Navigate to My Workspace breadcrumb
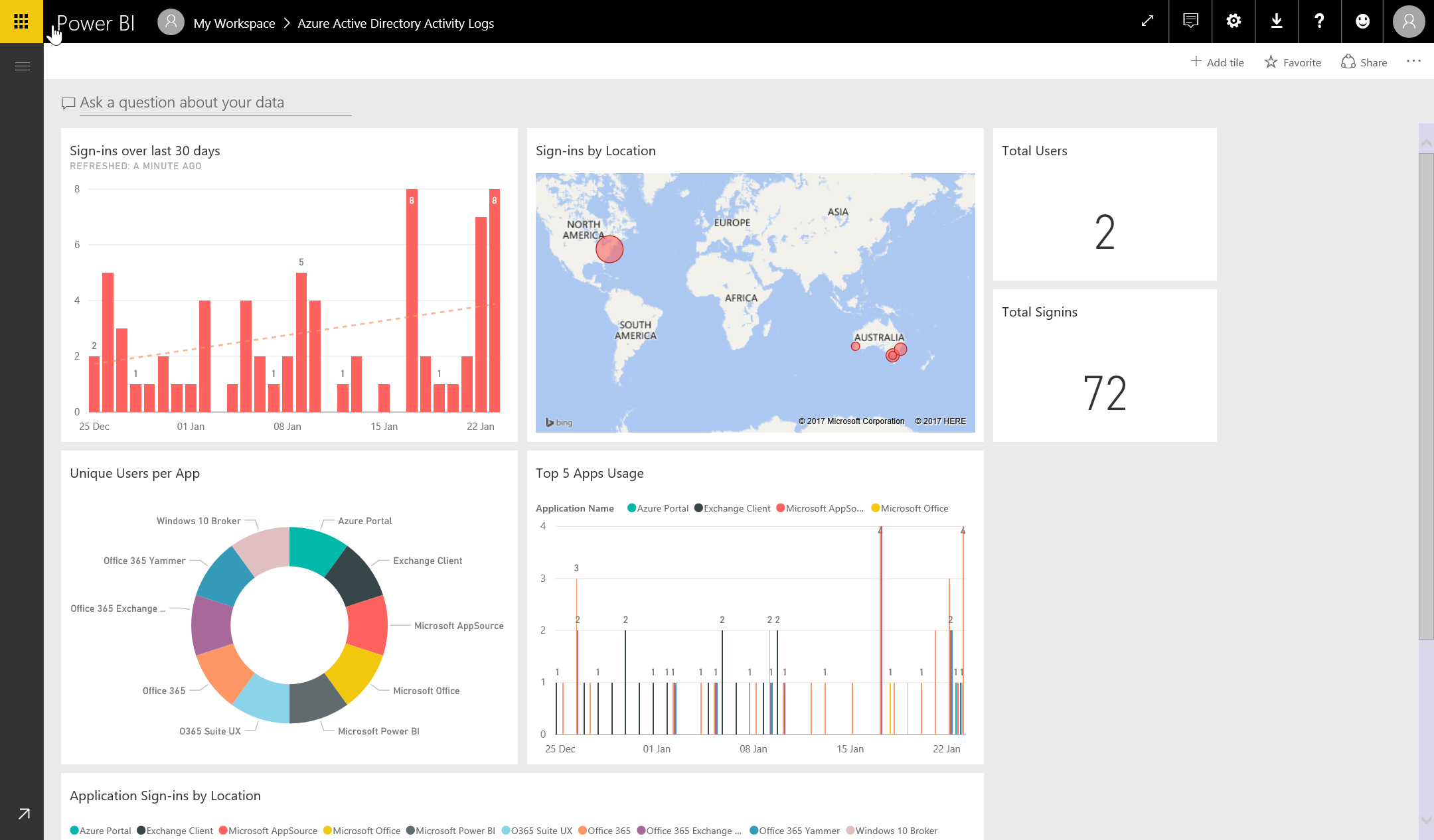 click(234, 23)
